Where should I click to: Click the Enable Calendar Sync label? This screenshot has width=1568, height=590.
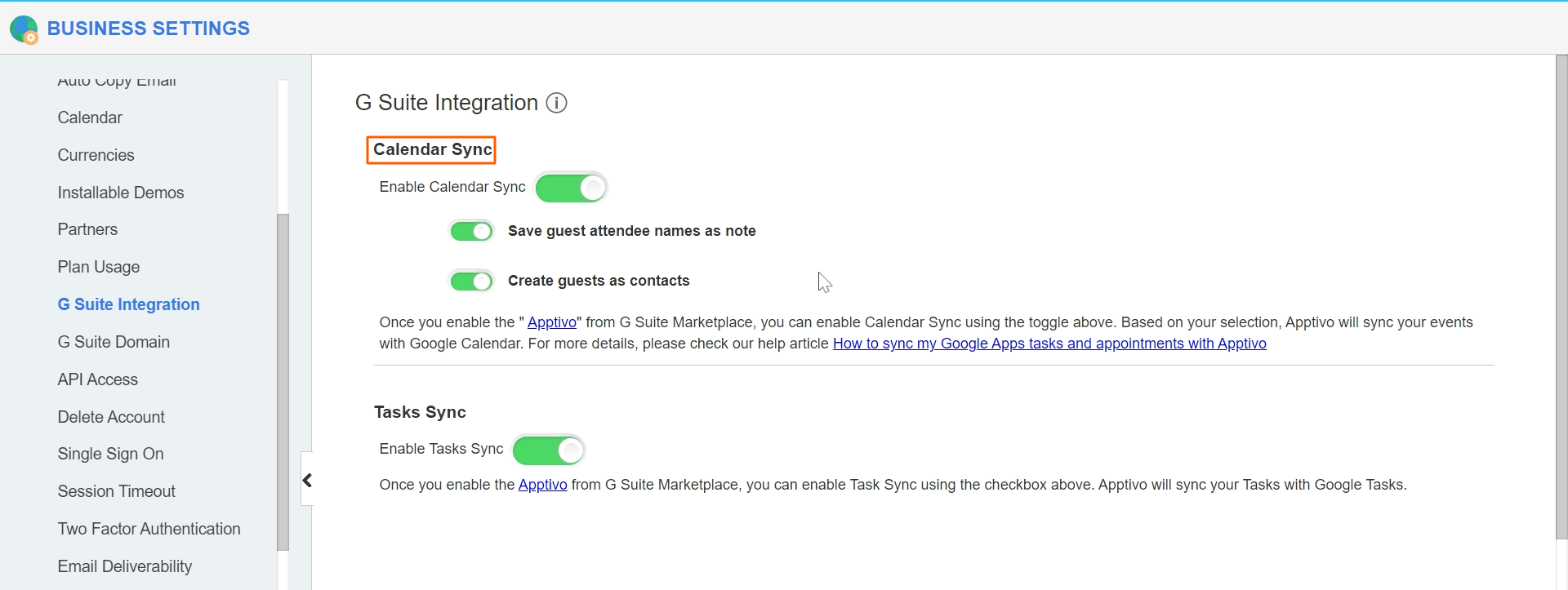click(x=452, y=187)
